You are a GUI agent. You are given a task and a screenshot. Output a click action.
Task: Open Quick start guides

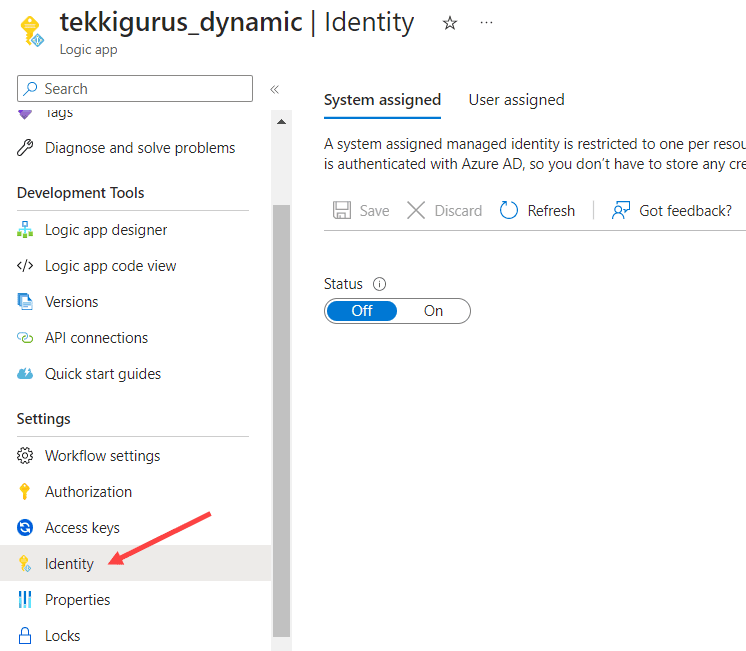(x=103, y=374)
